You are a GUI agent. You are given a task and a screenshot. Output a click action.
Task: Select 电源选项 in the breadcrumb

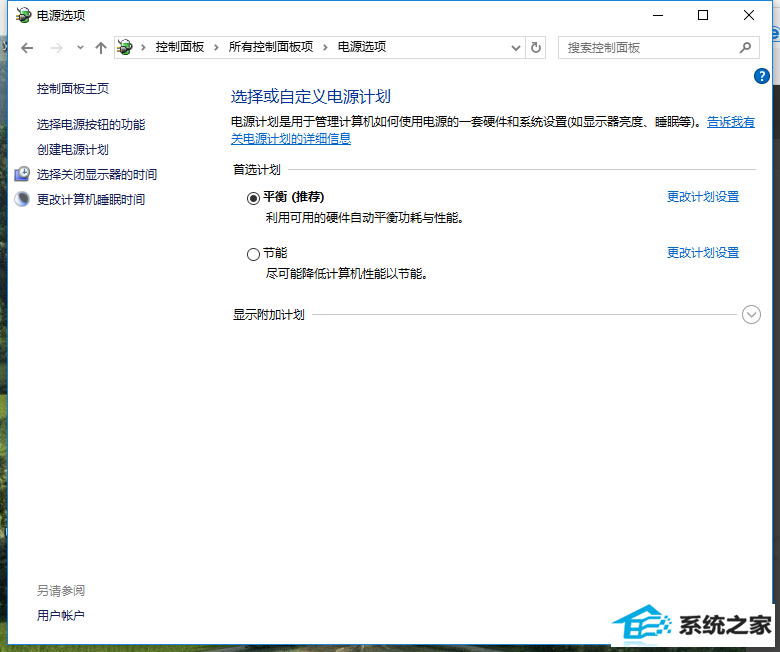coord(362,47)
